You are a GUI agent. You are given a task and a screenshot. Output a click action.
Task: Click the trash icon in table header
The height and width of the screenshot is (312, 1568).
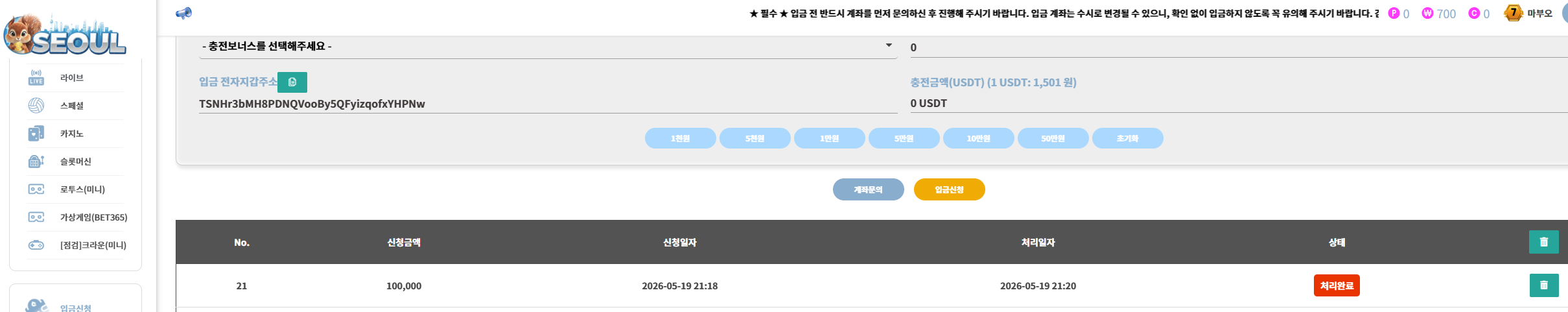(x=1543, y=242)
